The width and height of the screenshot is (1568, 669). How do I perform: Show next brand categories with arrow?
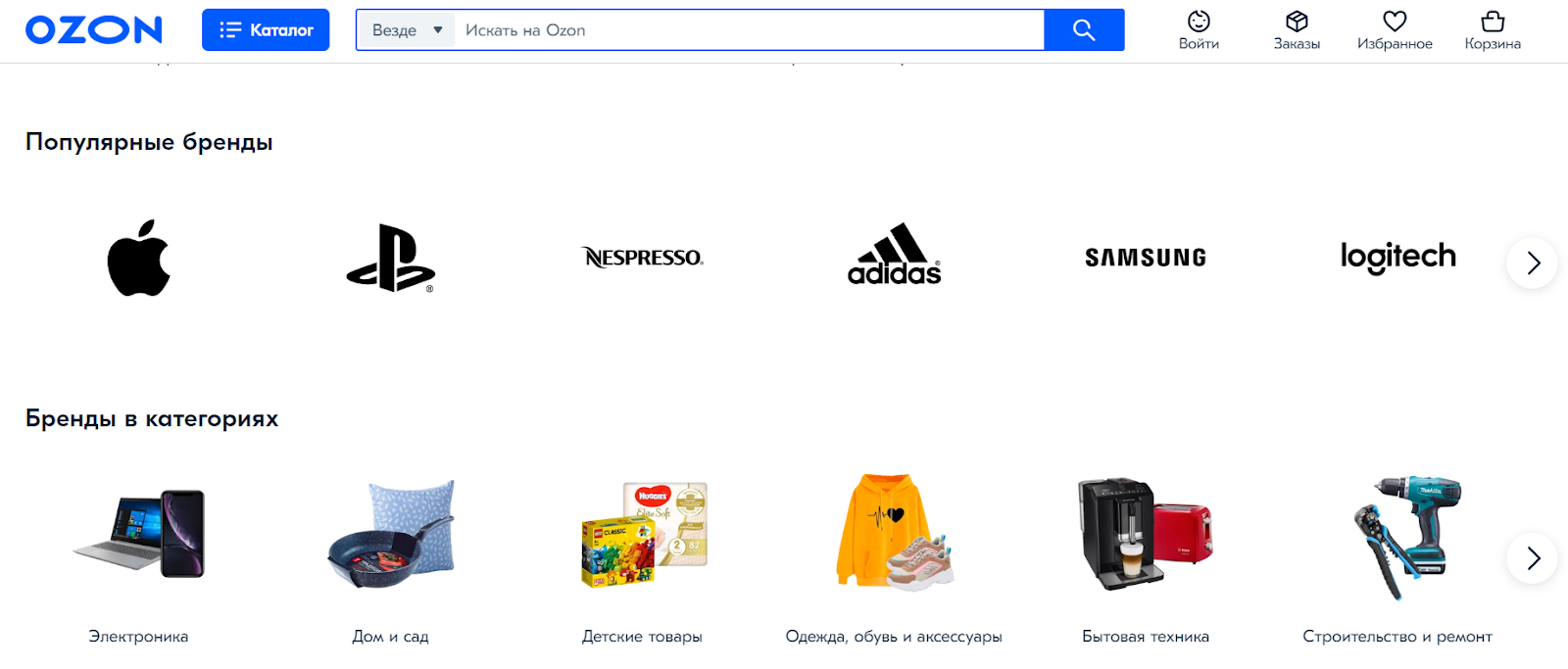(1533, 558)
